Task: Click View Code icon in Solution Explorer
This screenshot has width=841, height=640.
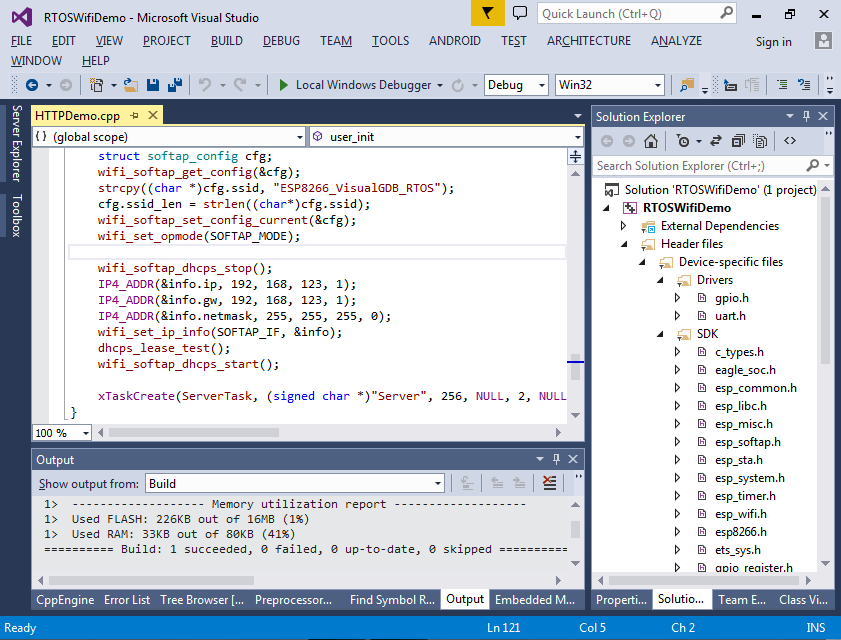Action: 790,141
